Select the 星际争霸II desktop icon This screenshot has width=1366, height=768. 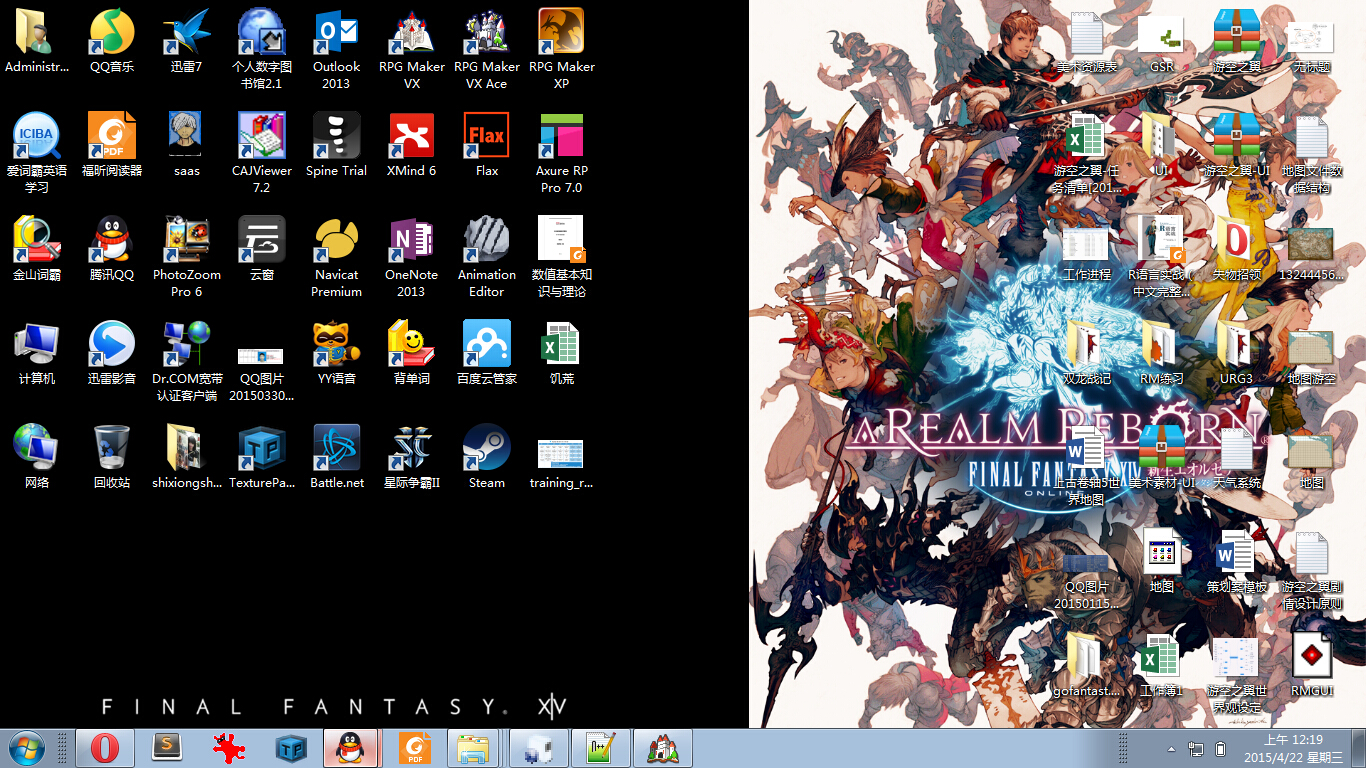[412, 458]
